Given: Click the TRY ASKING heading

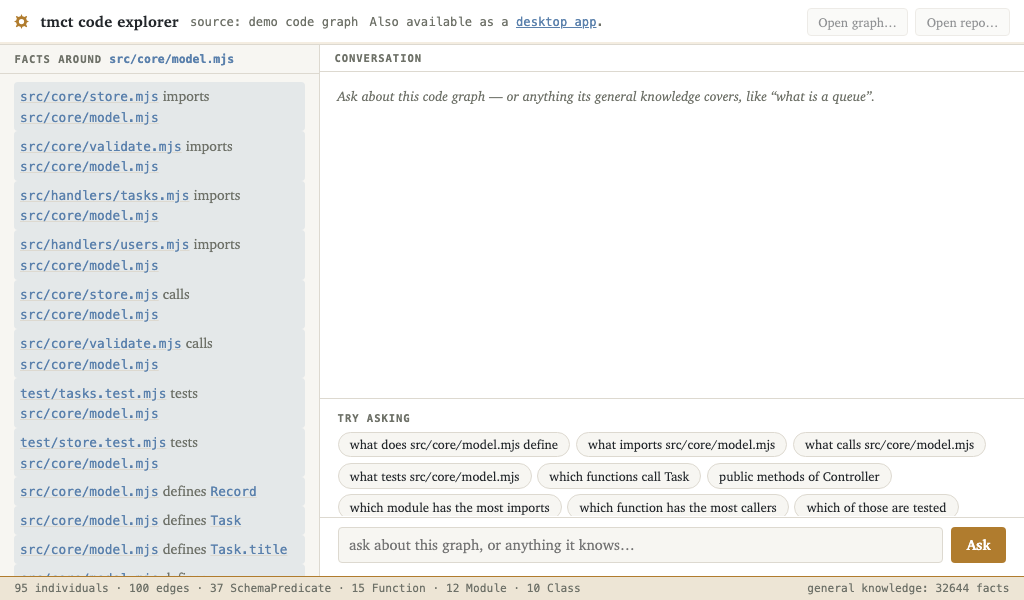Looking at the screenshot, I should pyautogui.click(x=374, y=418).
